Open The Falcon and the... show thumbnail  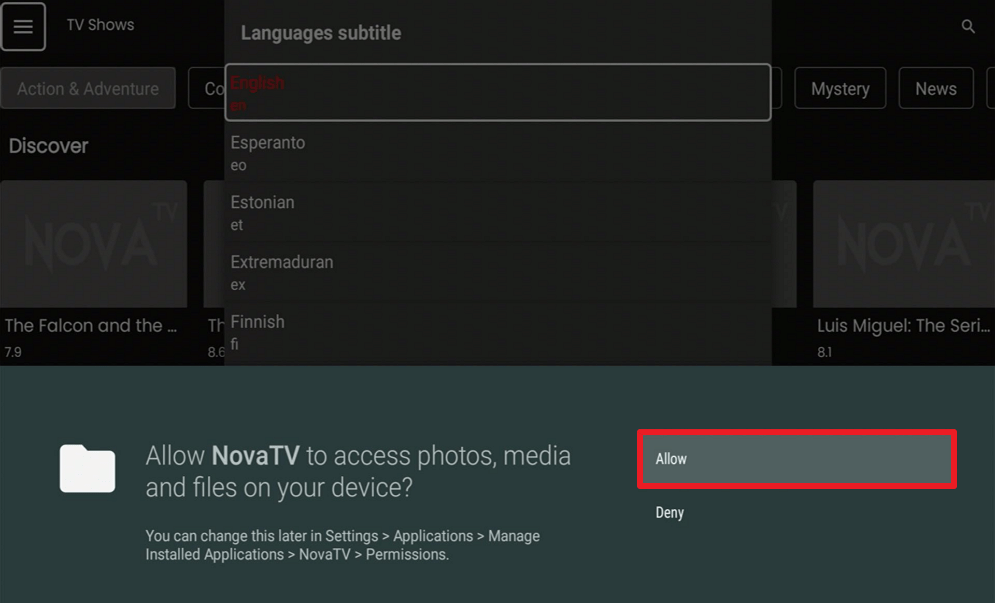[94, 244]
